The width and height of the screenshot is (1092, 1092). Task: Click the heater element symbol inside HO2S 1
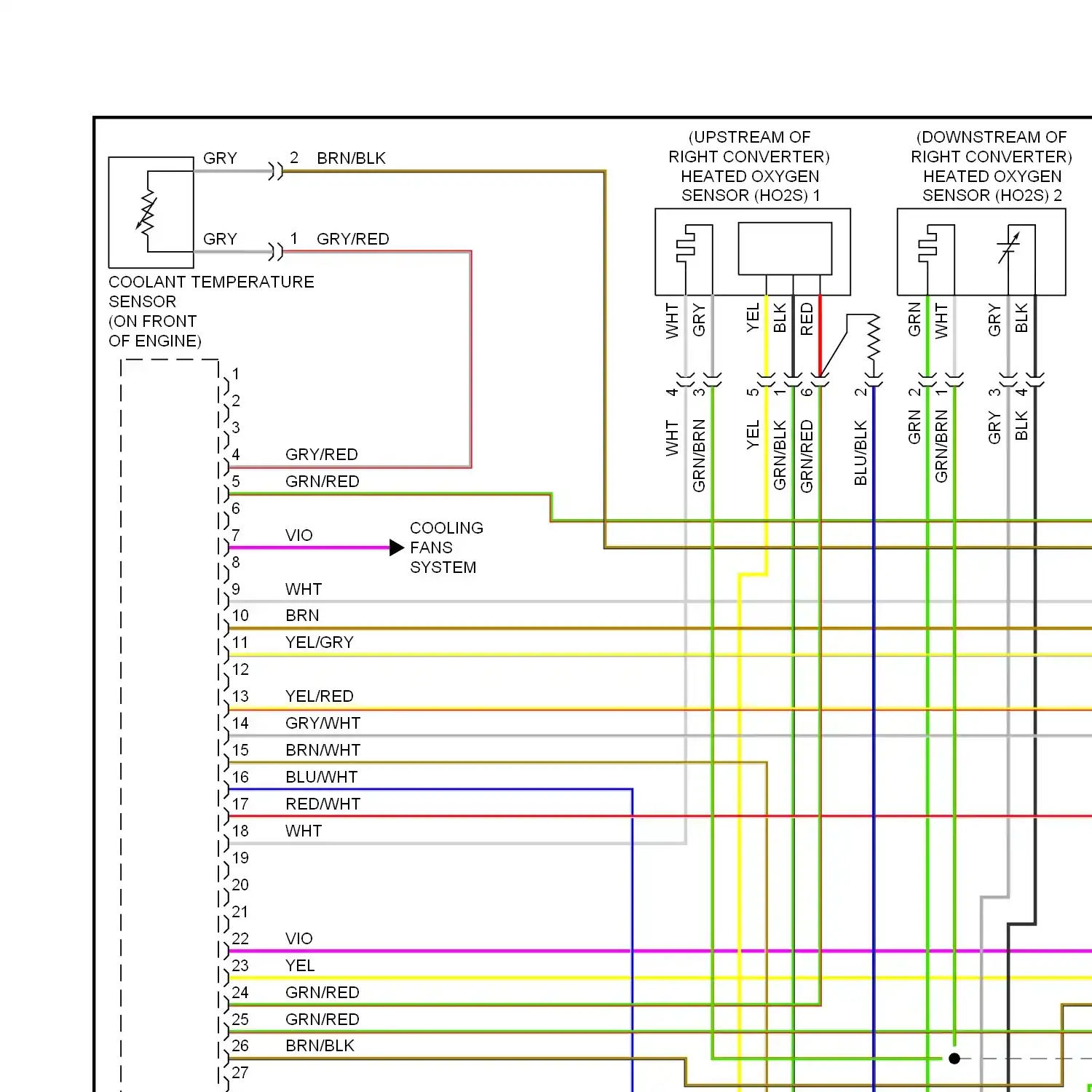click(x=686, y=245)
